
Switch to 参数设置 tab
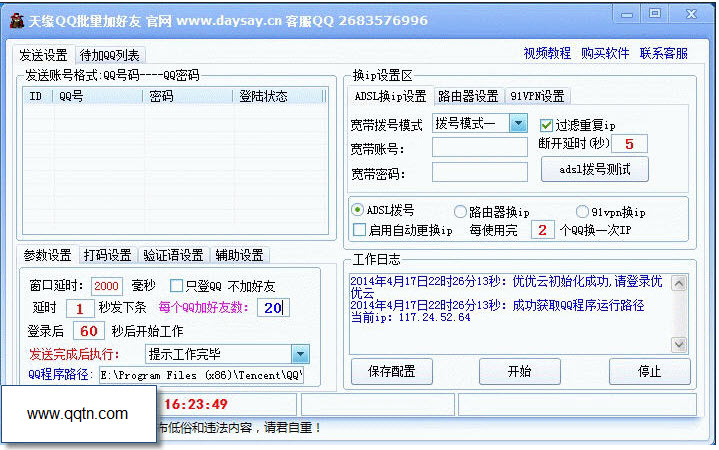47,255
